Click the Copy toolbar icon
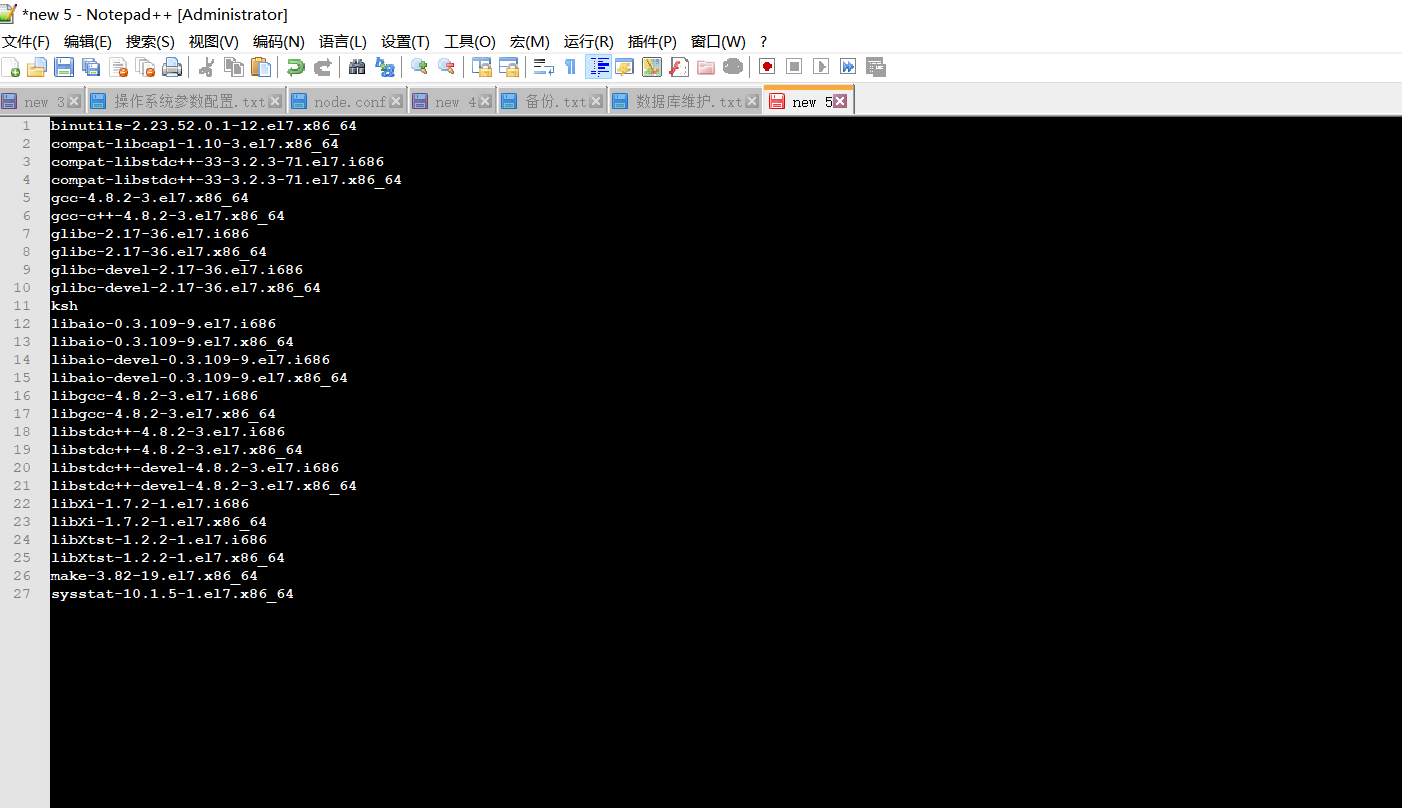This screenshot has width=1402, height=808. (234, 67)
